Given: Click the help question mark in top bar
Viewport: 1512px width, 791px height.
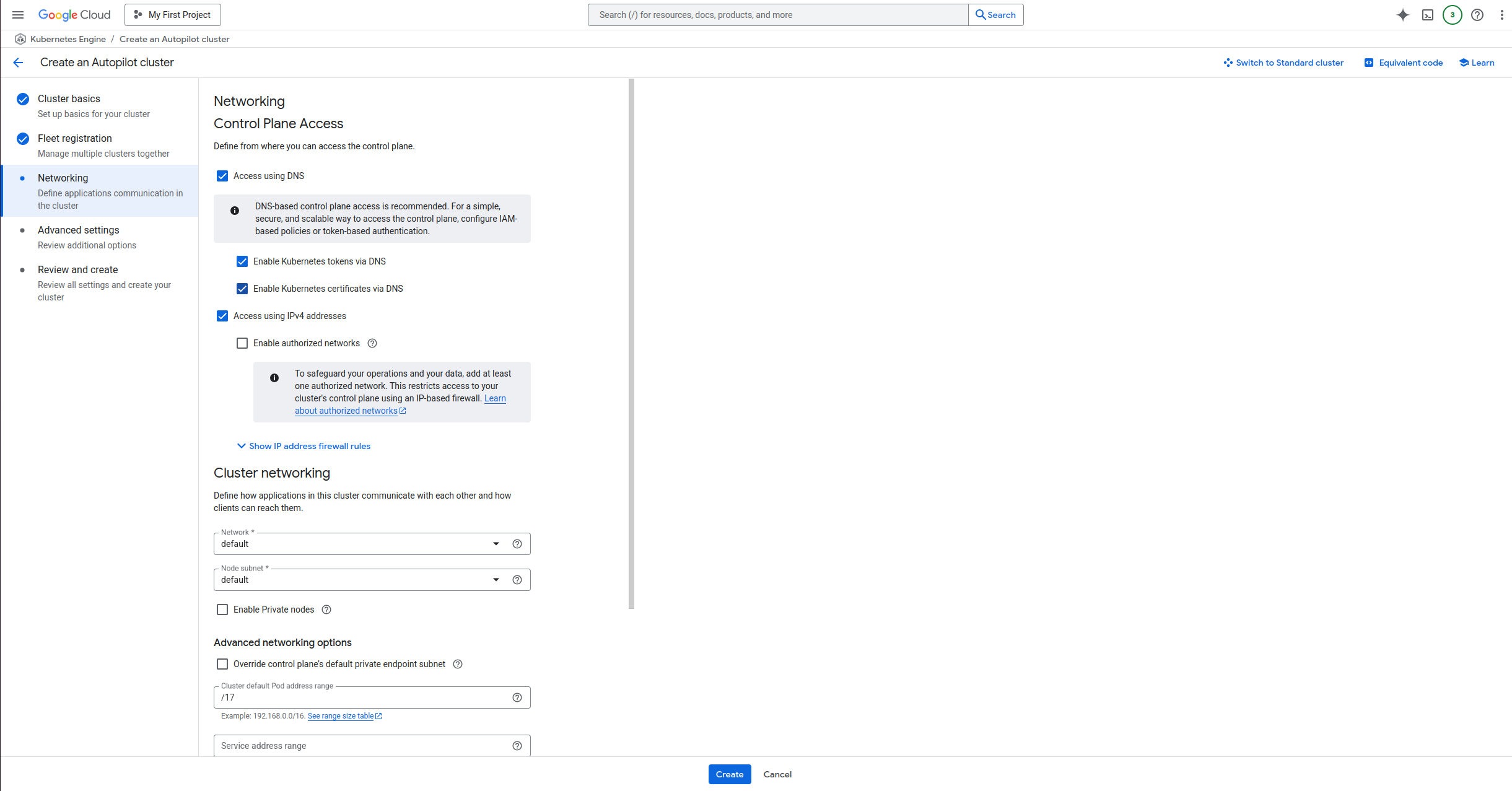Looking at the screenshot, I should [x=1477, y=15].
